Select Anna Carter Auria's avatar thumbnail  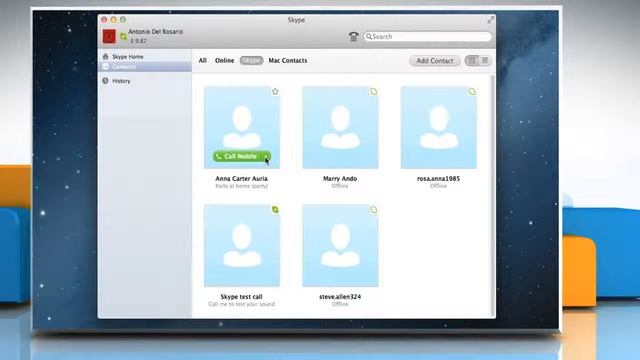[242, 127]
